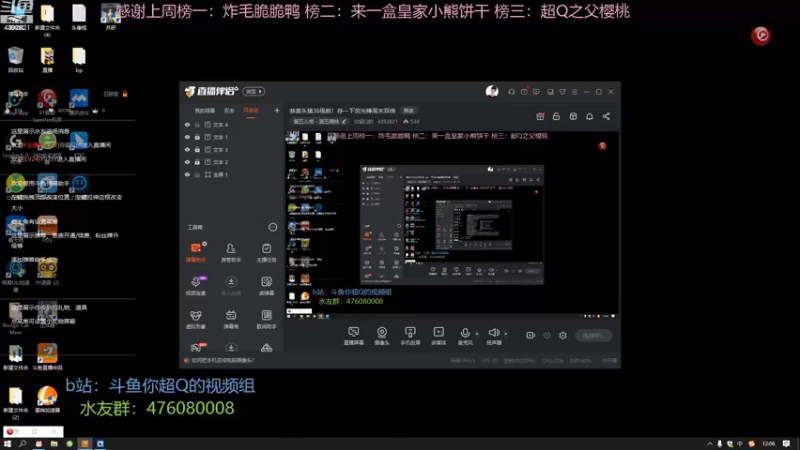Click the unlock padlock icon in room header
Image resolution: width=800 pixels, height=450 pixels.
556,116
